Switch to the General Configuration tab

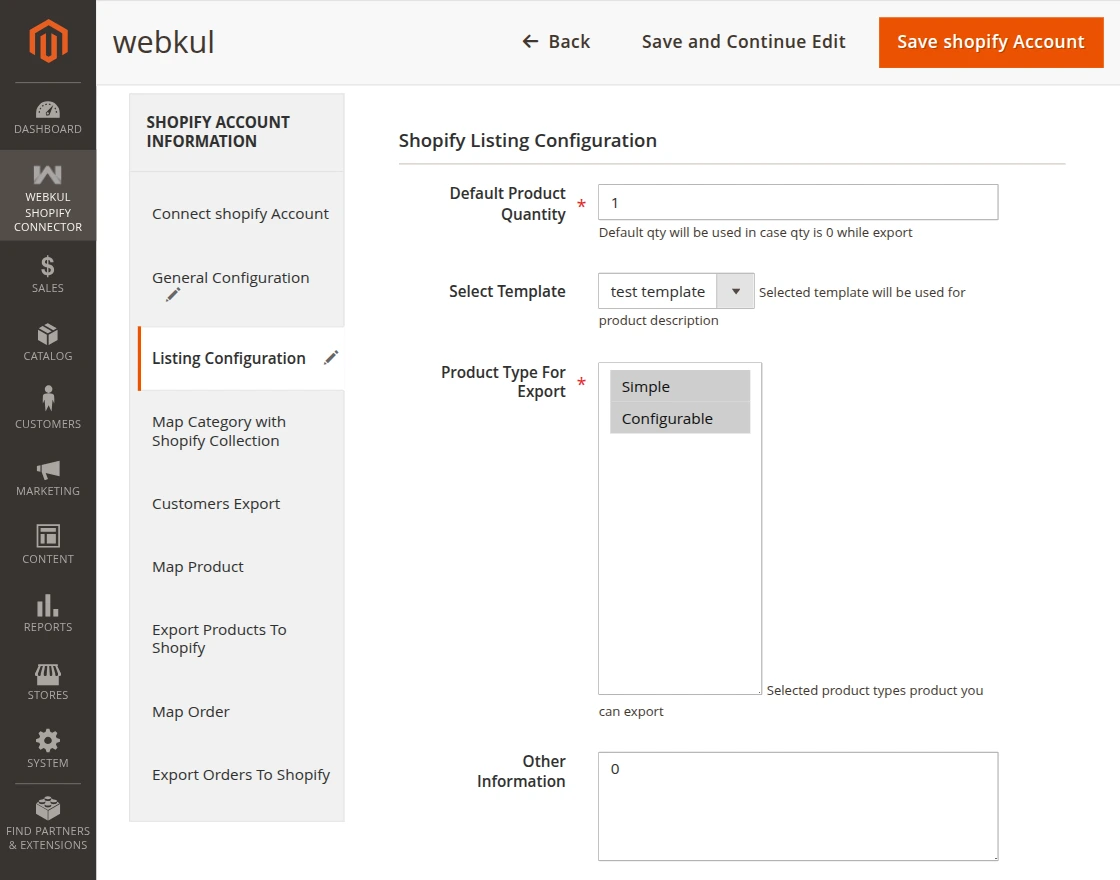point(231,278)
